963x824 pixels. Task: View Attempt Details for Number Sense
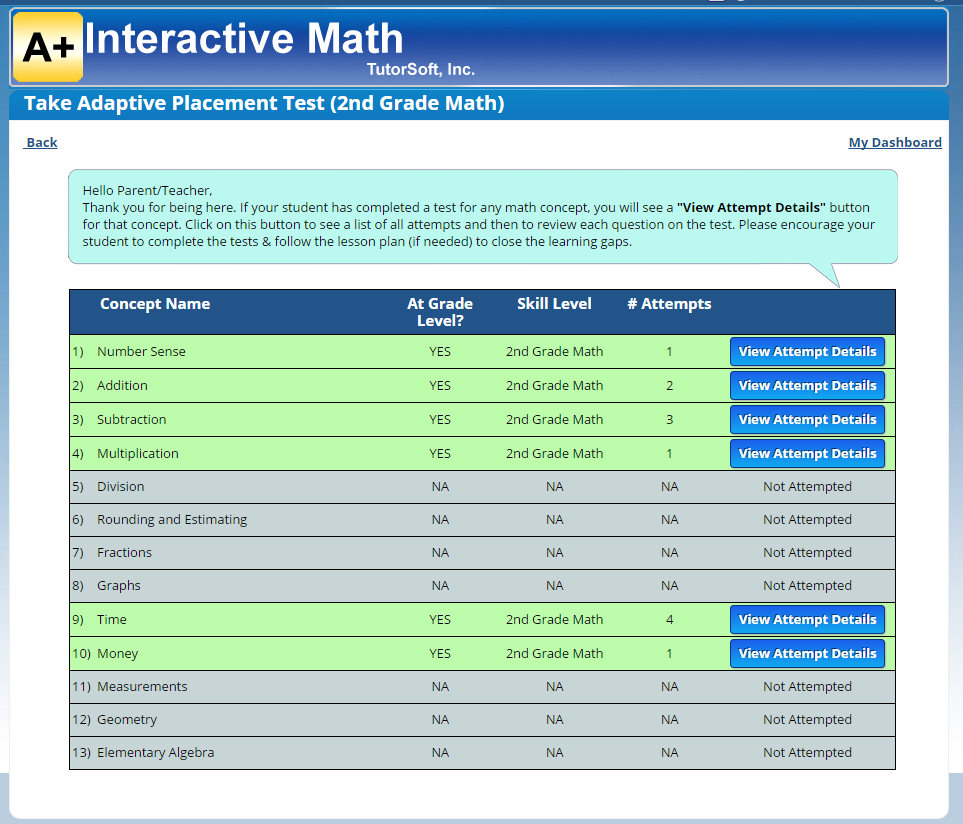point(807,351)
